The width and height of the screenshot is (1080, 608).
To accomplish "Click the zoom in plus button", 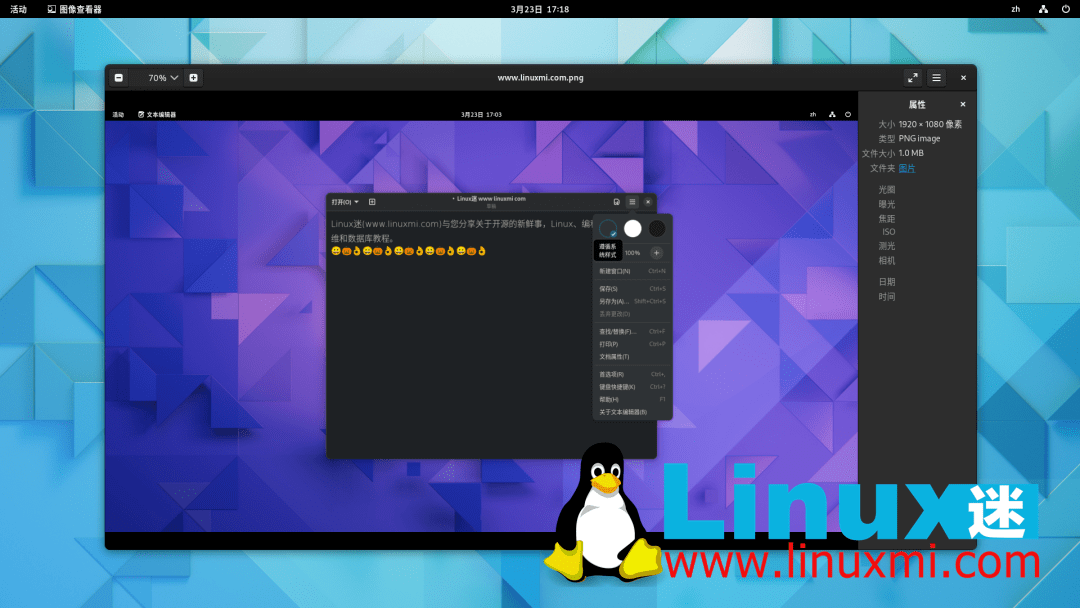I will (x=194, y=78).
